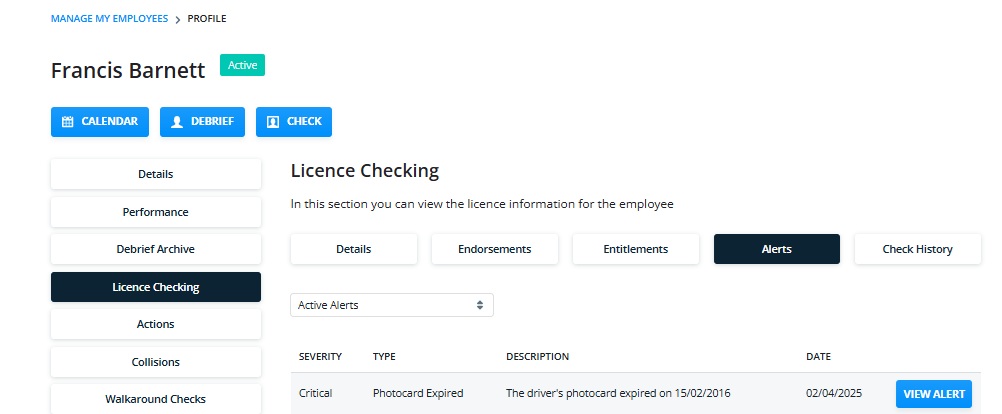Click the Active Alerts dropdown arrows
The width and height of the screenshot is (1002, 414).
click(x=480, y=305)
